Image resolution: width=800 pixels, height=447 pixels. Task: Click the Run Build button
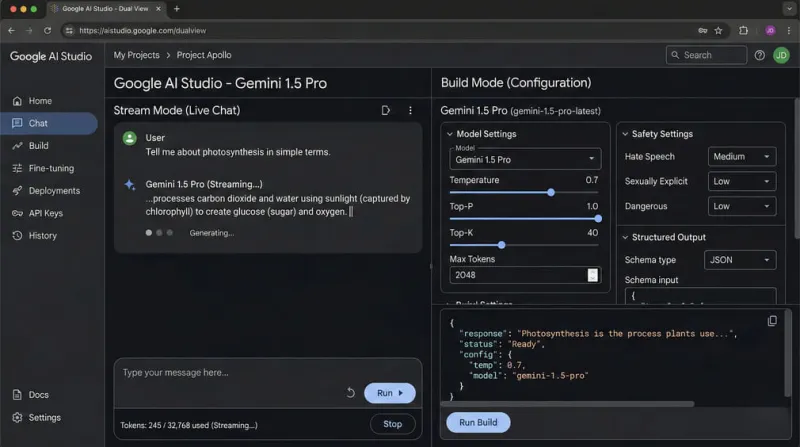pyautogui.click(x=478, y=423)
